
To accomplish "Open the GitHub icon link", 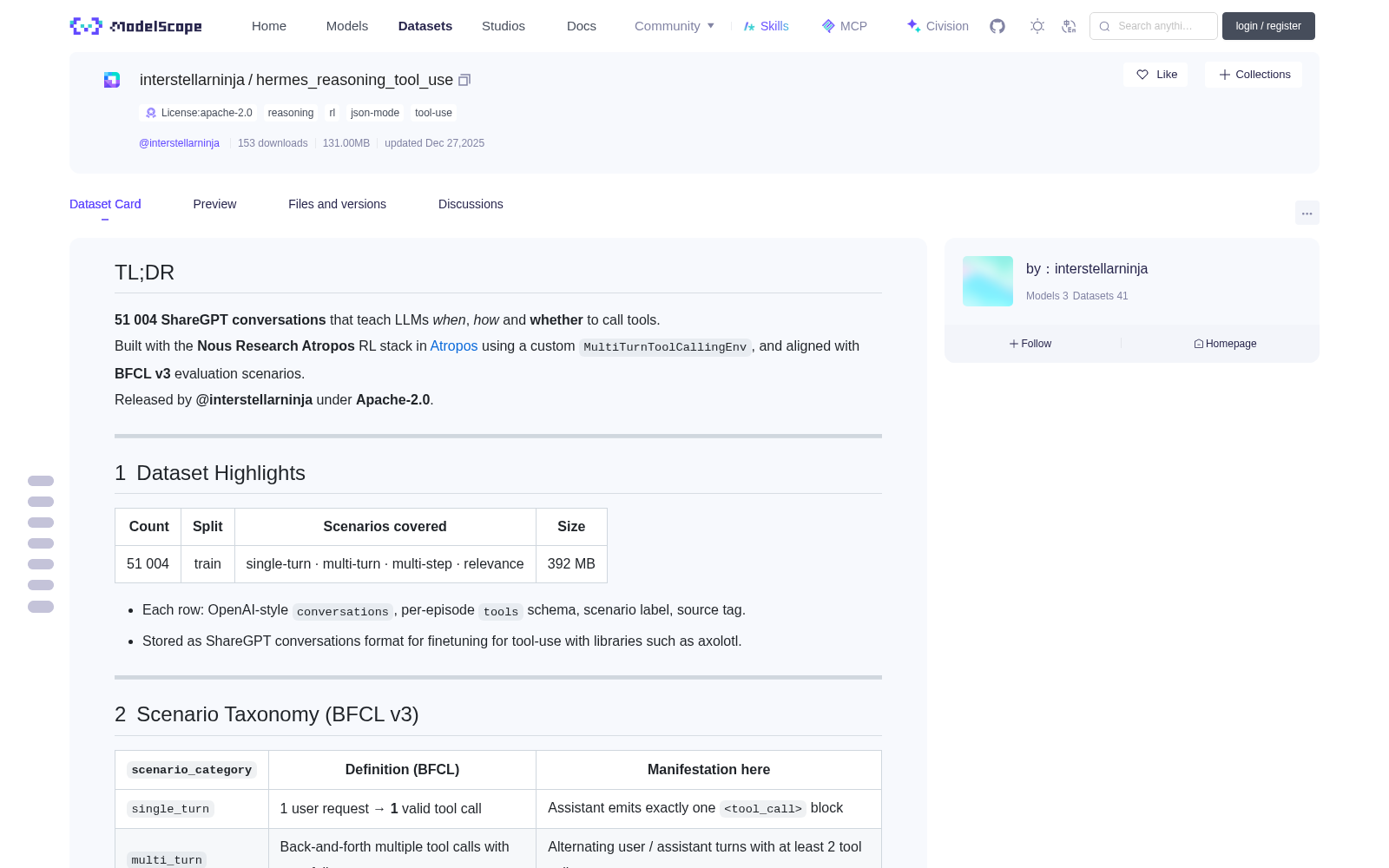I will pyautogui.click(x=997, y=26).
